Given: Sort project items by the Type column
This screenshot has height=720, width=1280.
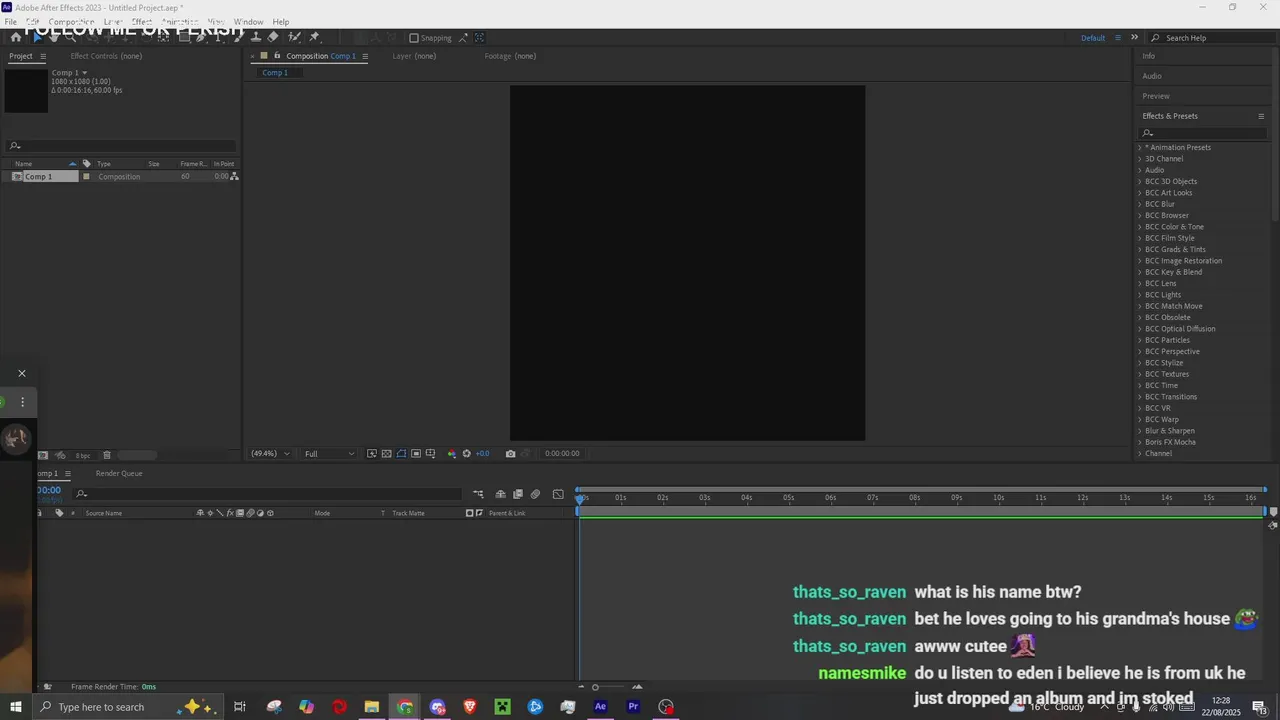Looking at the screenshot, I should point(103,163).
